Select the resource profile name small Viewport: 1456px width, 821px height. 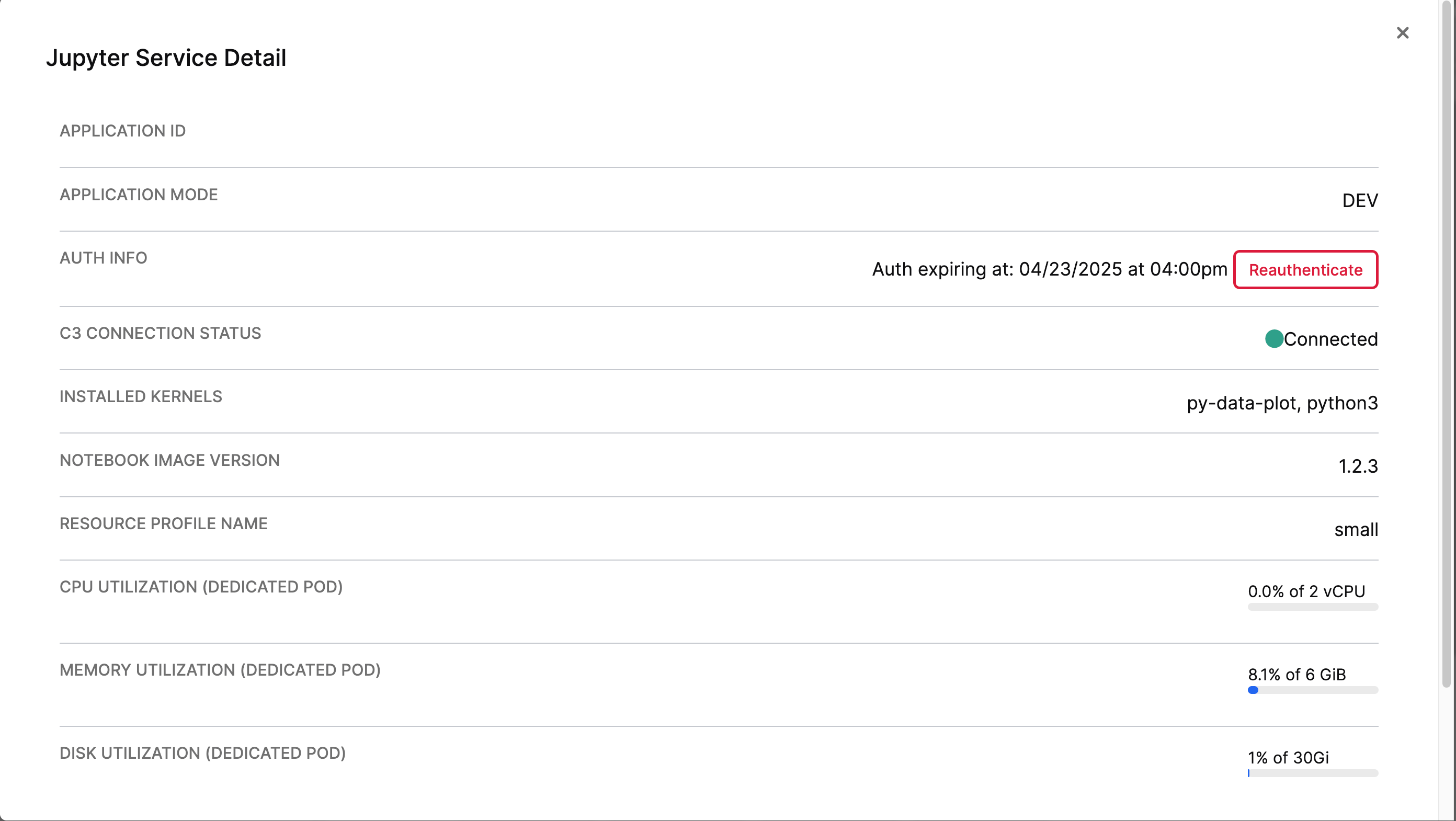coord(1356,529)
